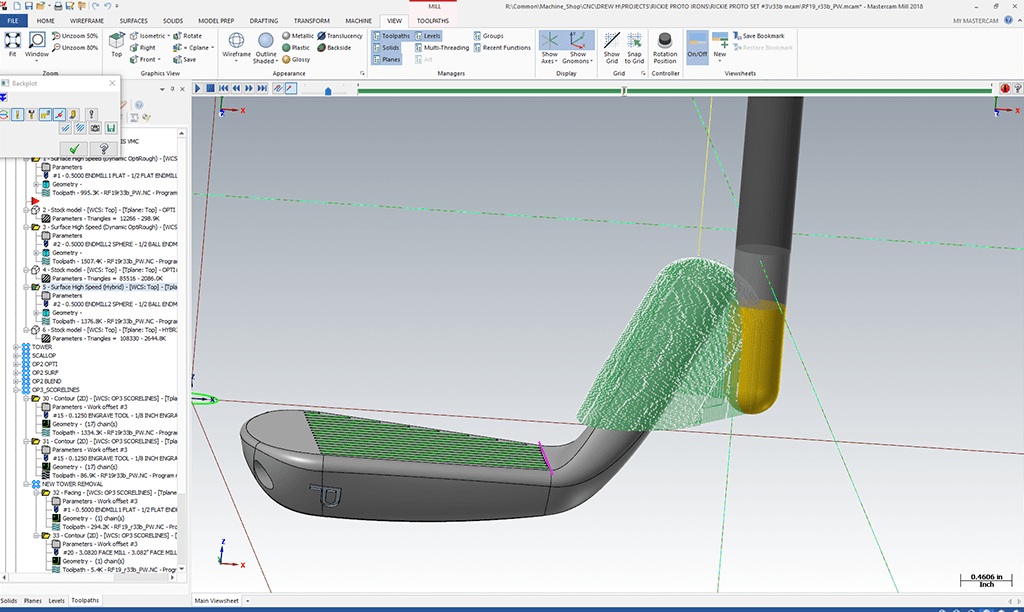The width and height of the screenshot is (1024, 612).
Task: Play the backplot simulation
Action: pos(198,88)
